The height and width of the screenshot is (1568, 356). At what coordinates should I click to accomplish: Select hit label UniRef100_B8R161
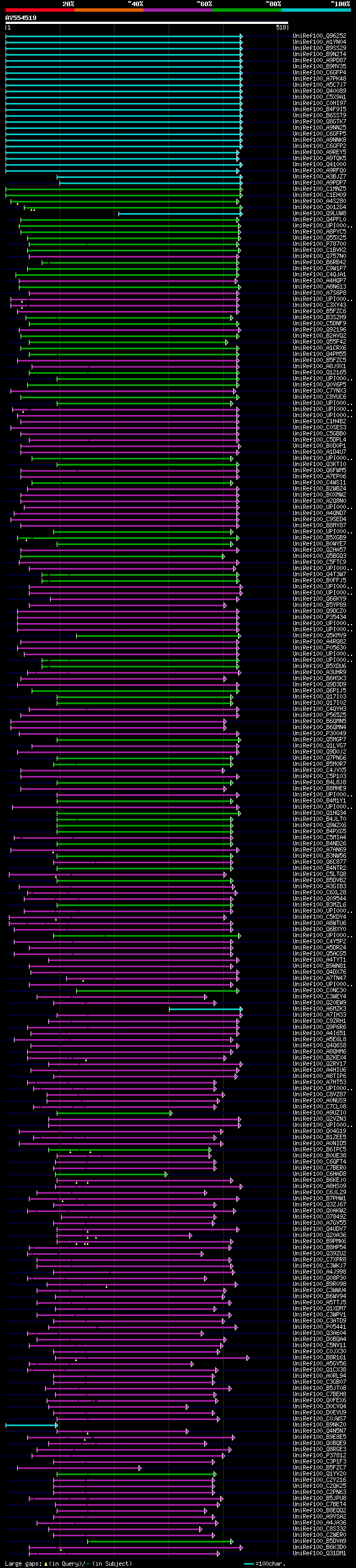pyautogui.click(x=319, y=1357)
